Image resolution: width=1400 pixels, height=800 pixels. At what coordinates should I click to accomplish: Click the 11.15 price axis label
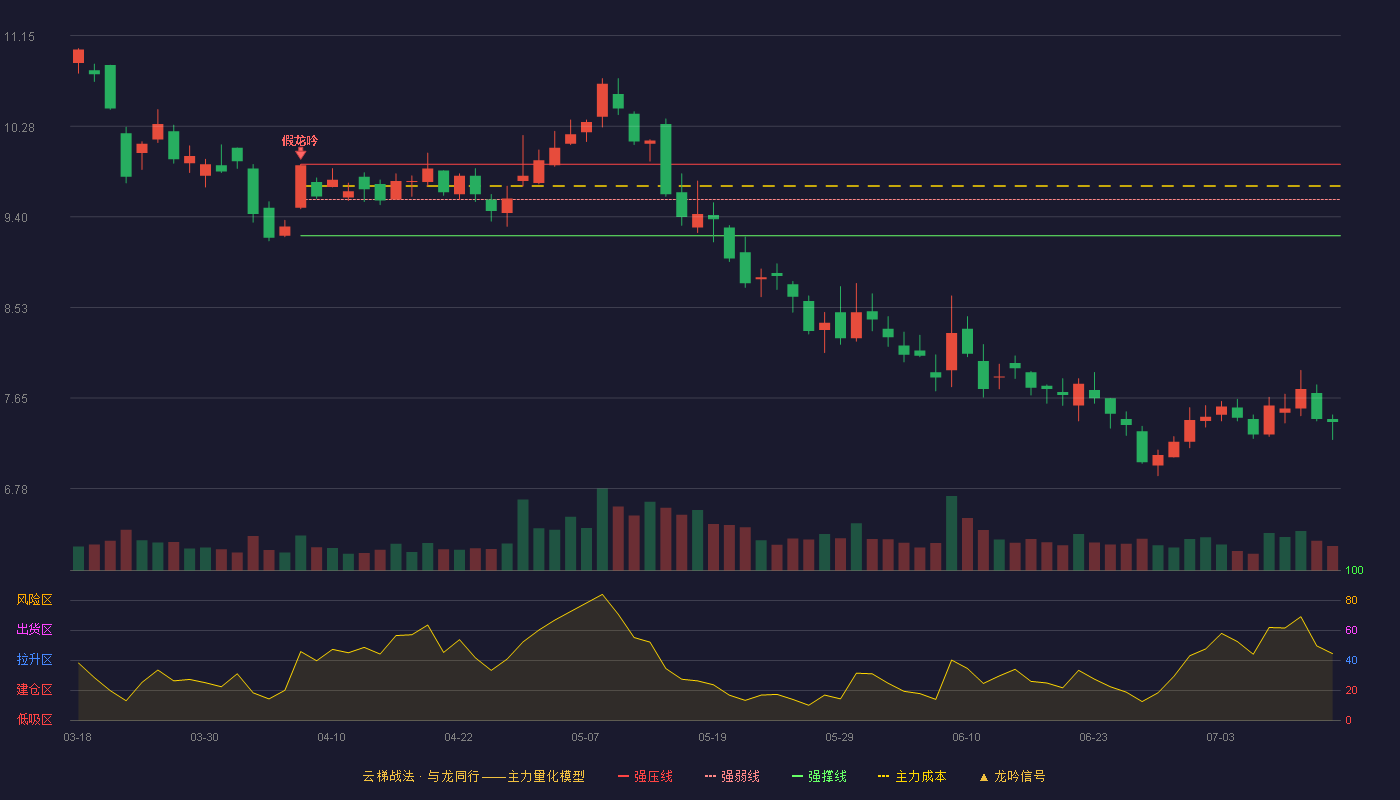click(x=19, y=37)
